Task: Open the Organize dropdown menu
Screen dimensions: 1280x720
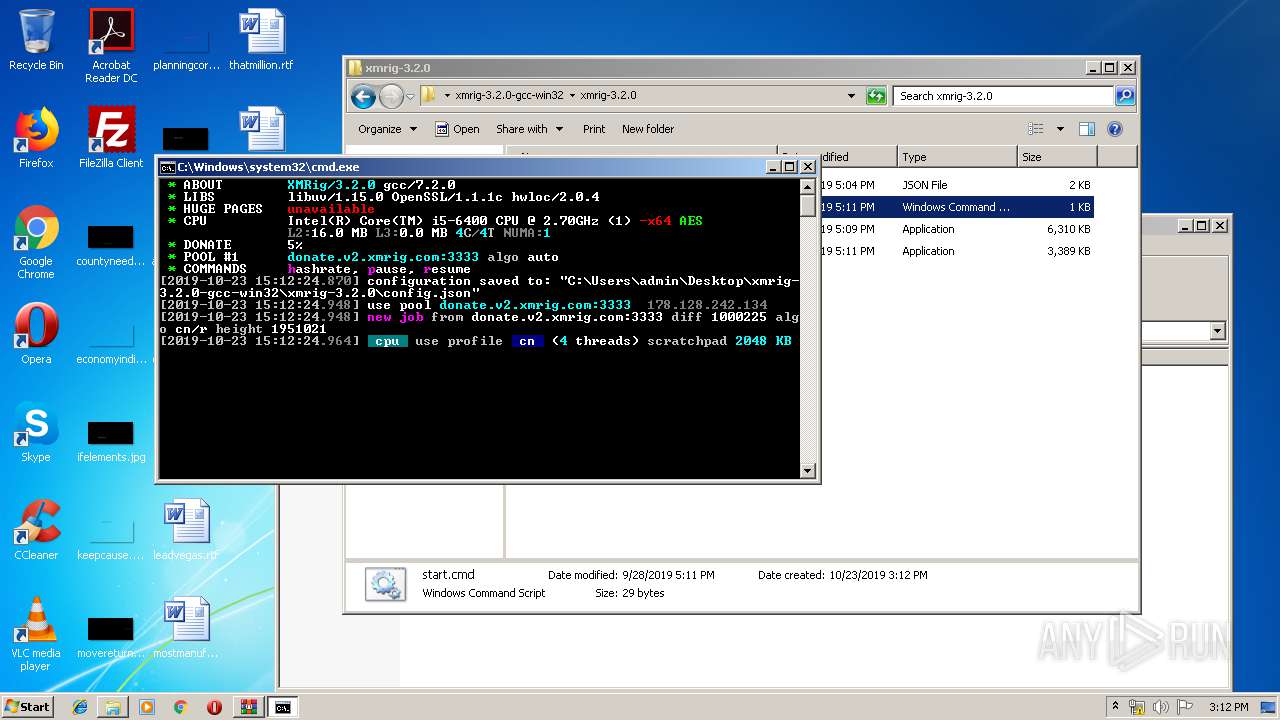Action: 387,129
